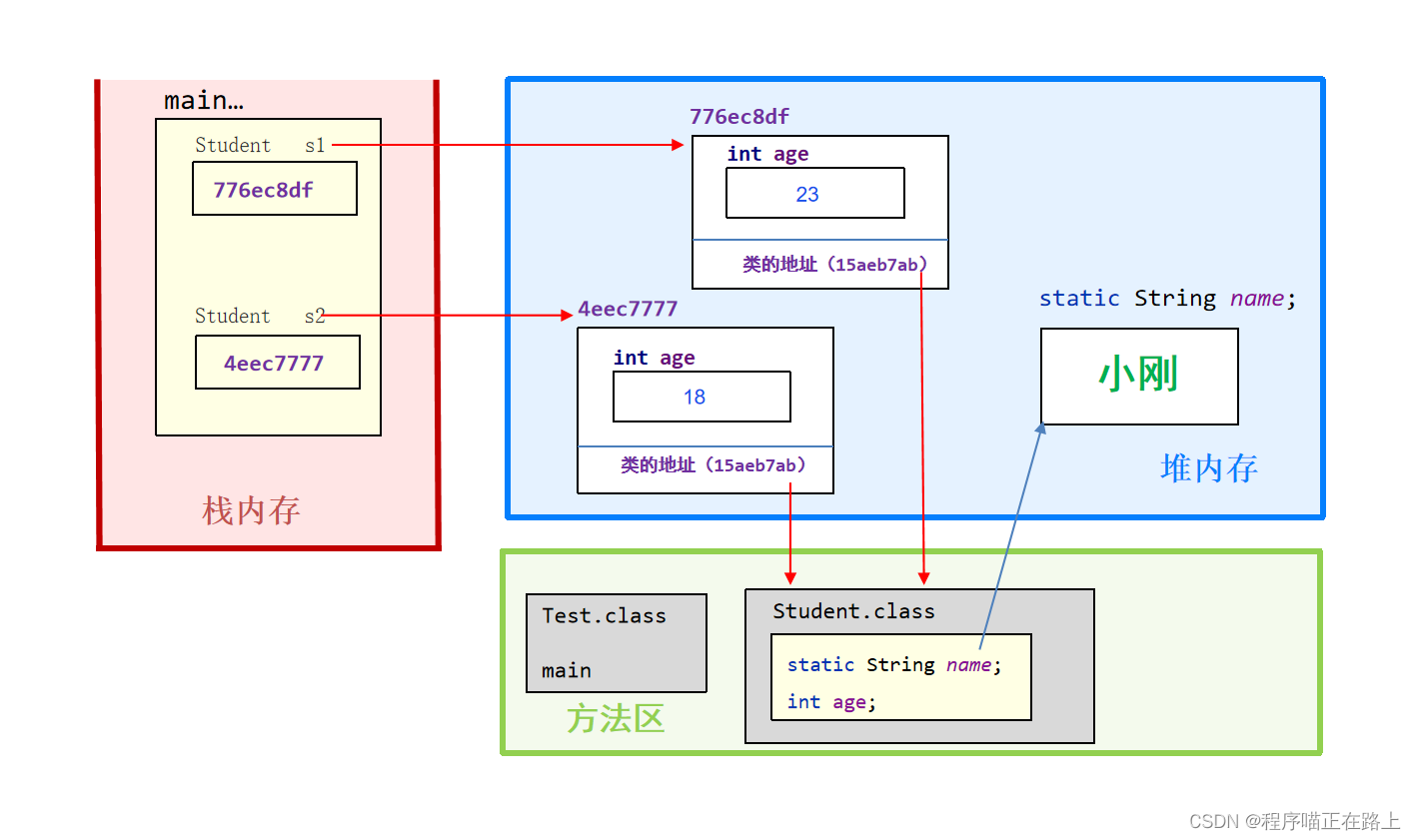The width and height of the screenshot is (1416, 840).
Task: Click the 'main…' stack frame label
Action: tap(203, 101)
